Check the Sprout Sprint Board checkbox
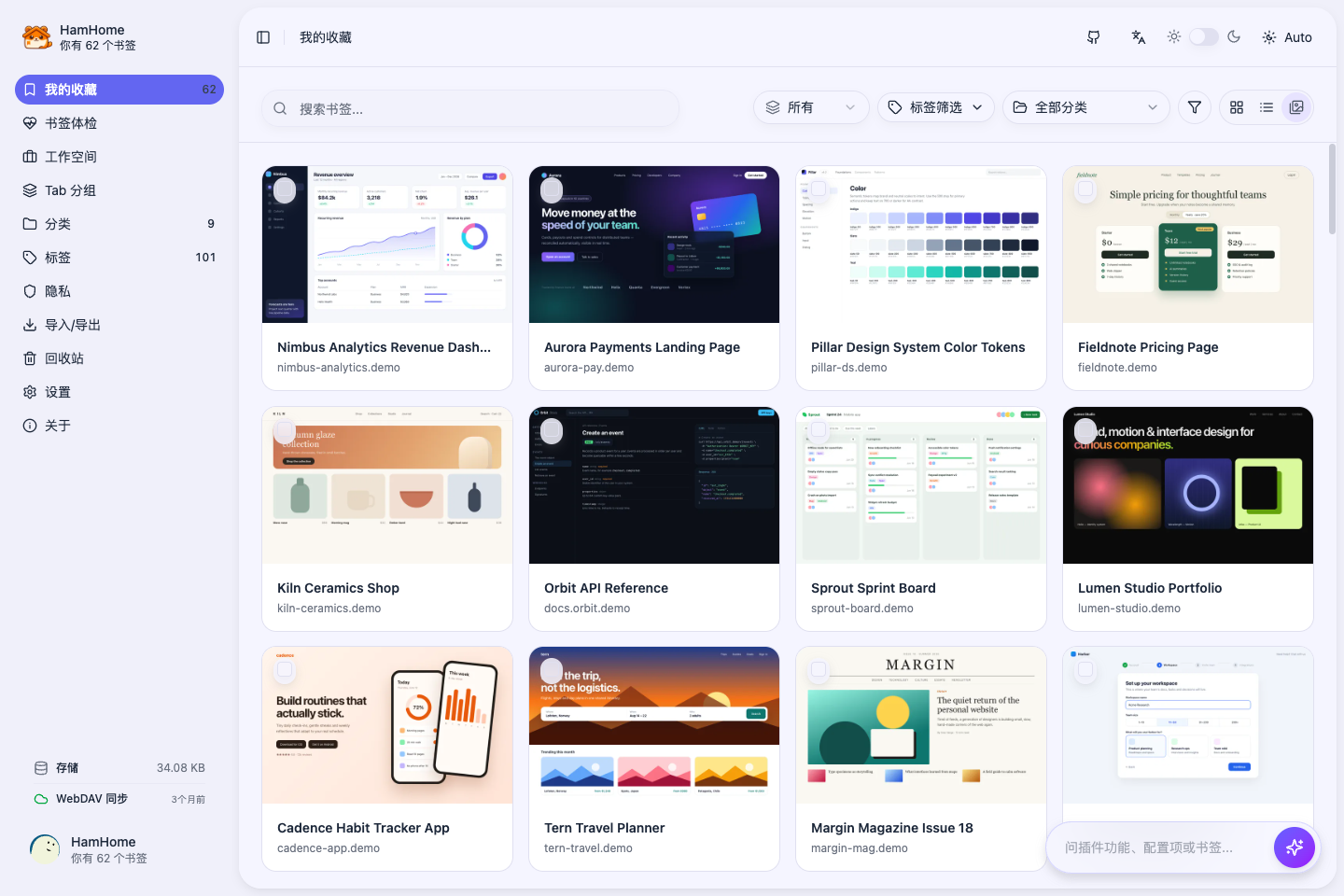This screenshot has width=1344, height=896. (x=819, y=429)
